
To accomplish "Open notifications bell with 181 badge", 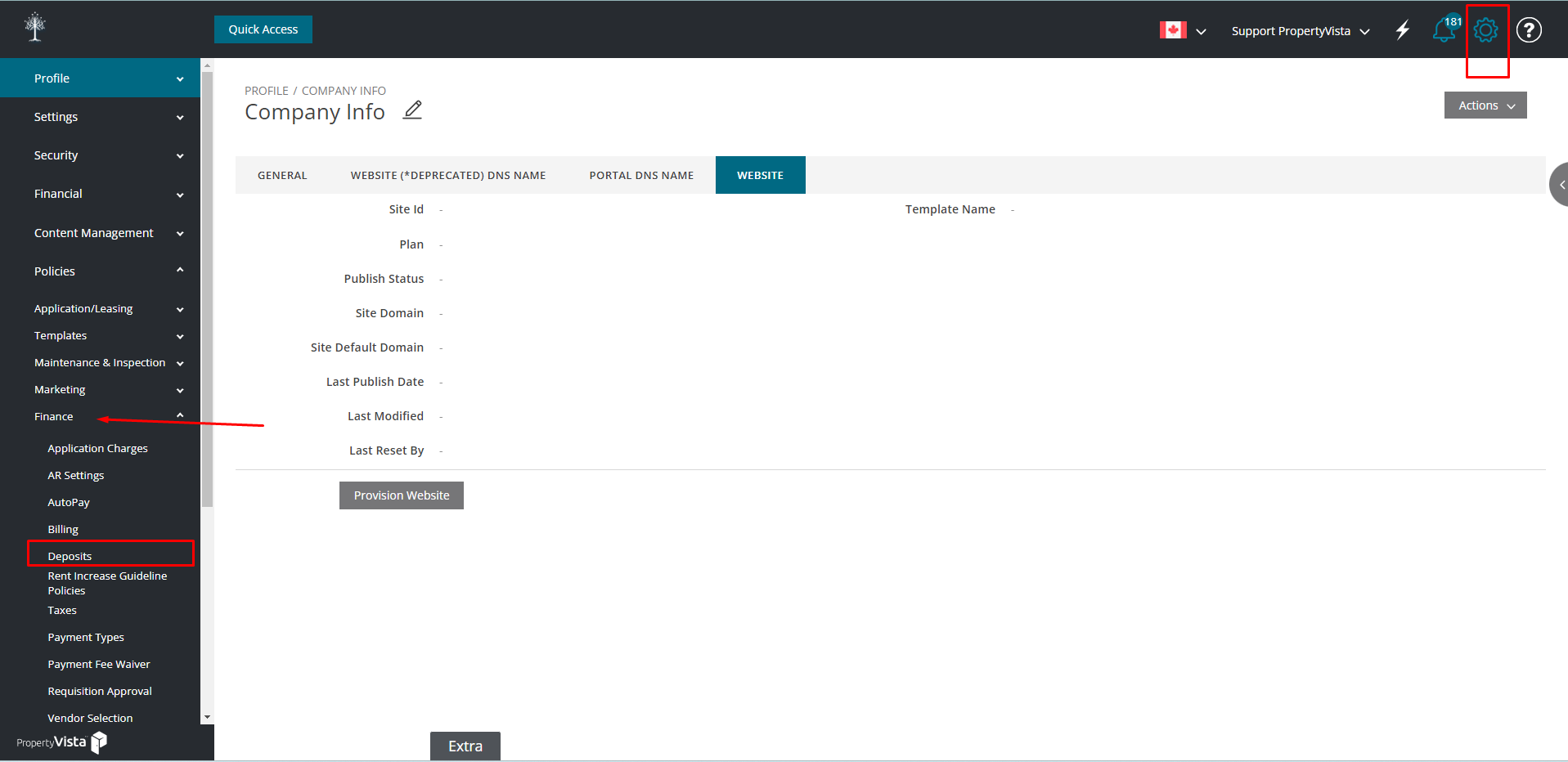I will [1445, 29].
